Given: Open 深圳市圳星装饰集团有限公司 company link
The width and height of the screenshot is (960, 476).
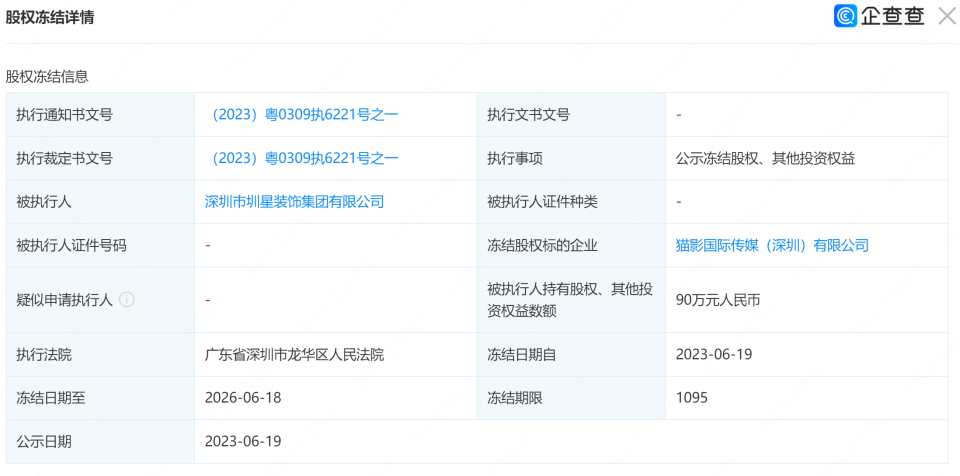Looking at the screenshot, I should click(294, 202).
